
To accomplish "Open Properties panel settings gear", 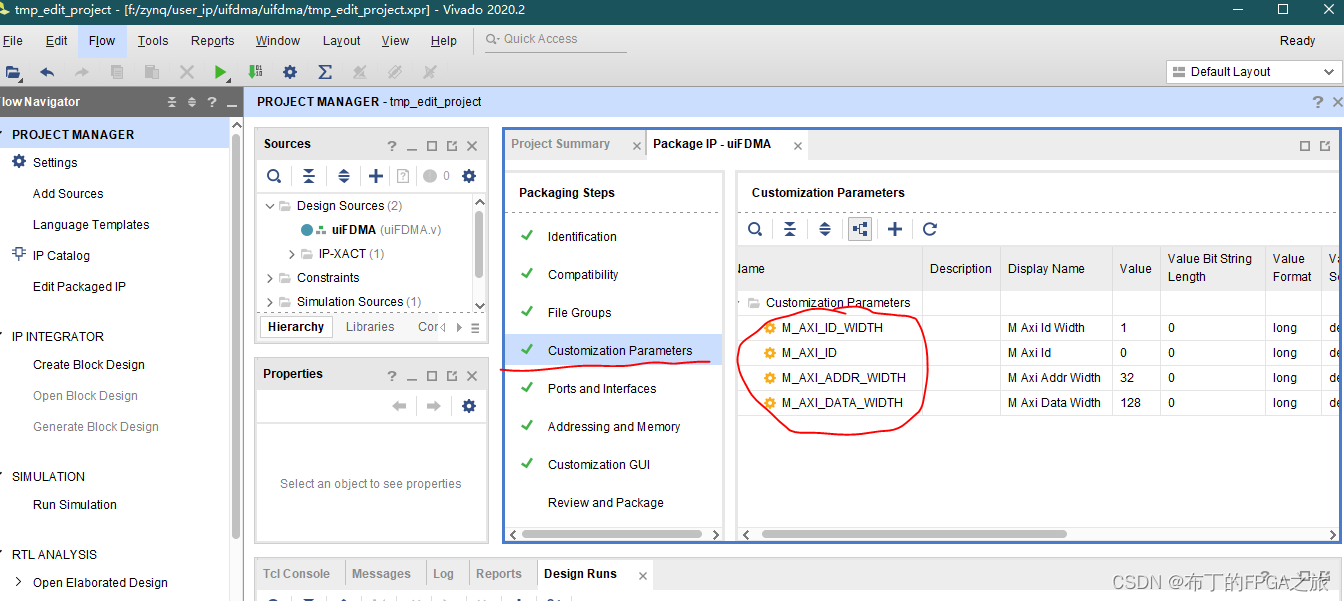I will click(469, 406).
